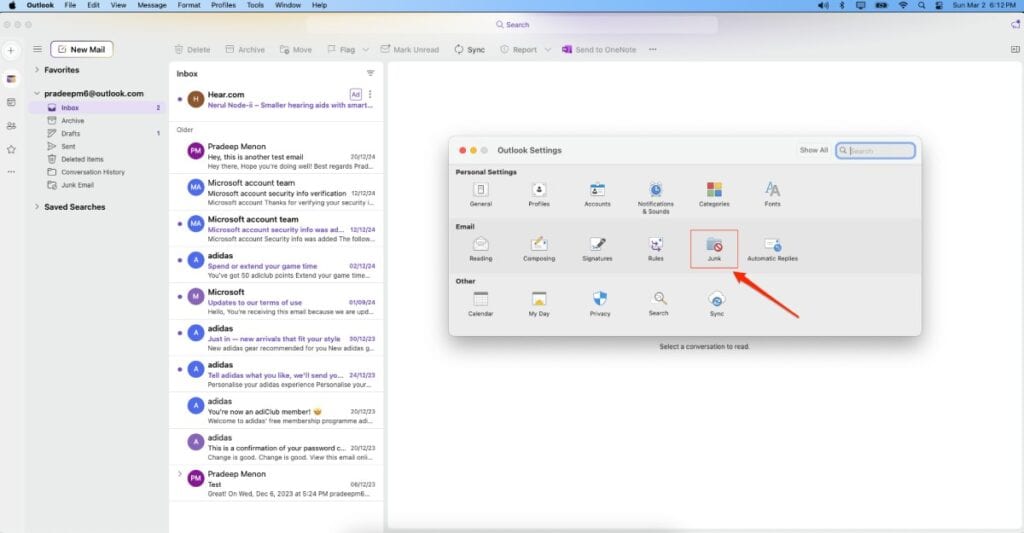Open the Tools menu
Viewport: 1024px width, 533px height.
[x=255, y=5]
